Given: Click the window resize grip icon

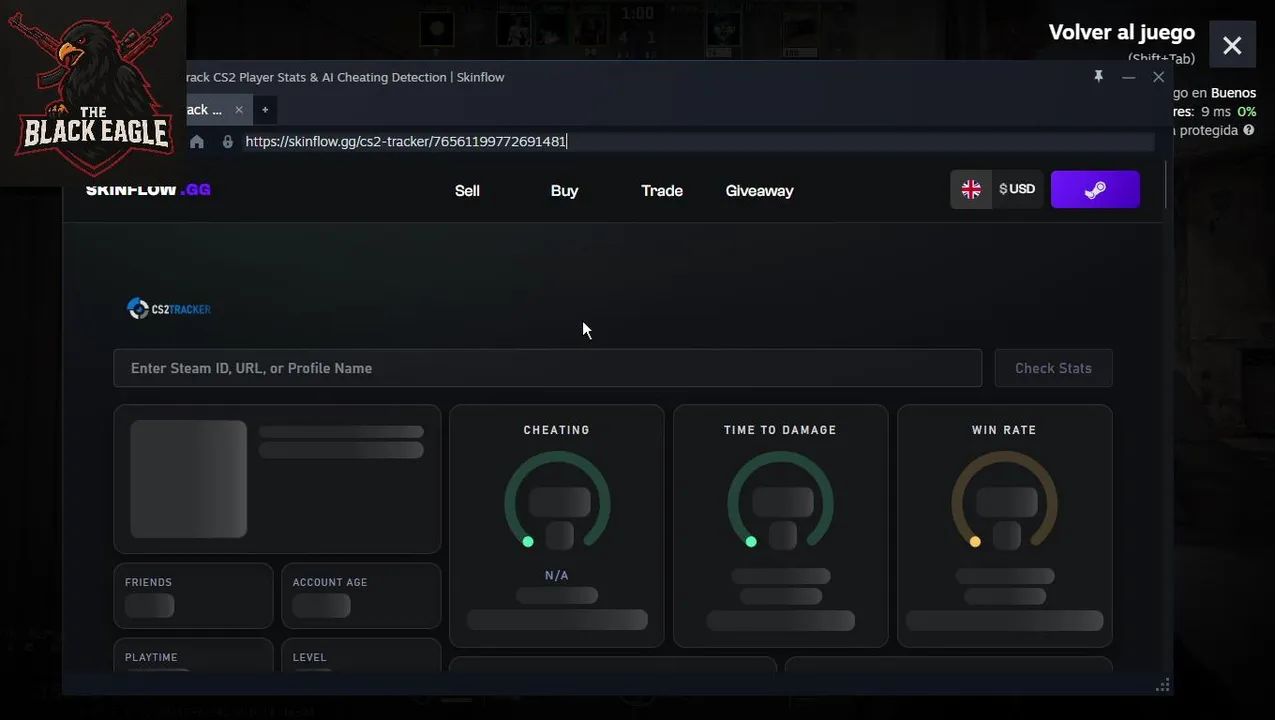Looking at the screenshot, I should pos(1162,685).
